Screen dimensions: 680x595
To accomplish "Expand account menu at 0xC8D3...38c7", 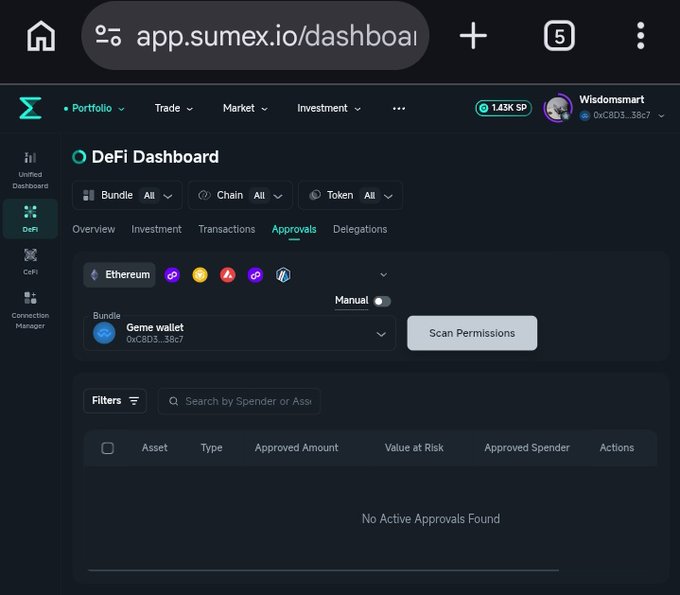I will tap(661, 116).
